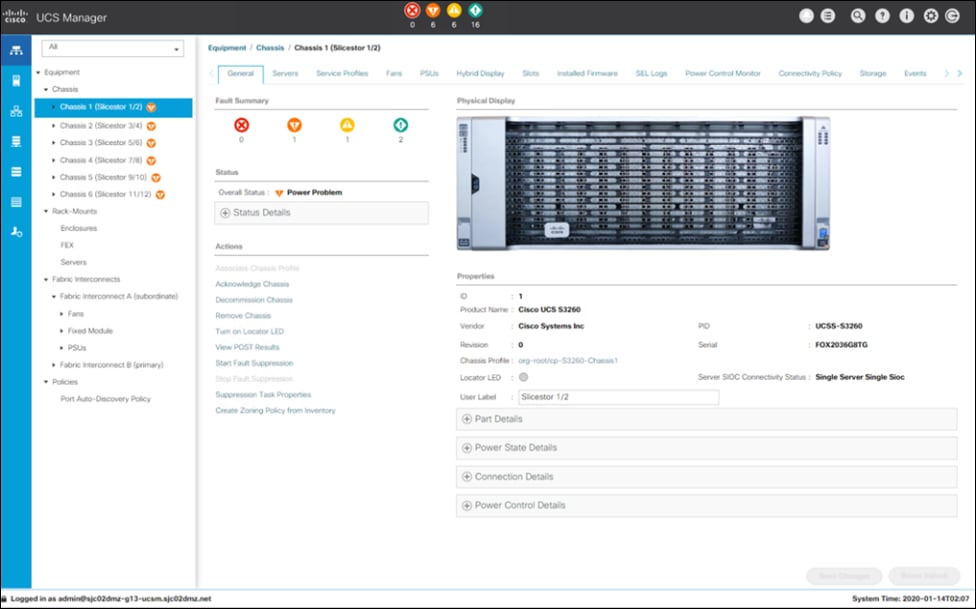Select Port Auto-Discovery Policy in the tree
This screenshot has width=976, height=609.
coord(105,399)
